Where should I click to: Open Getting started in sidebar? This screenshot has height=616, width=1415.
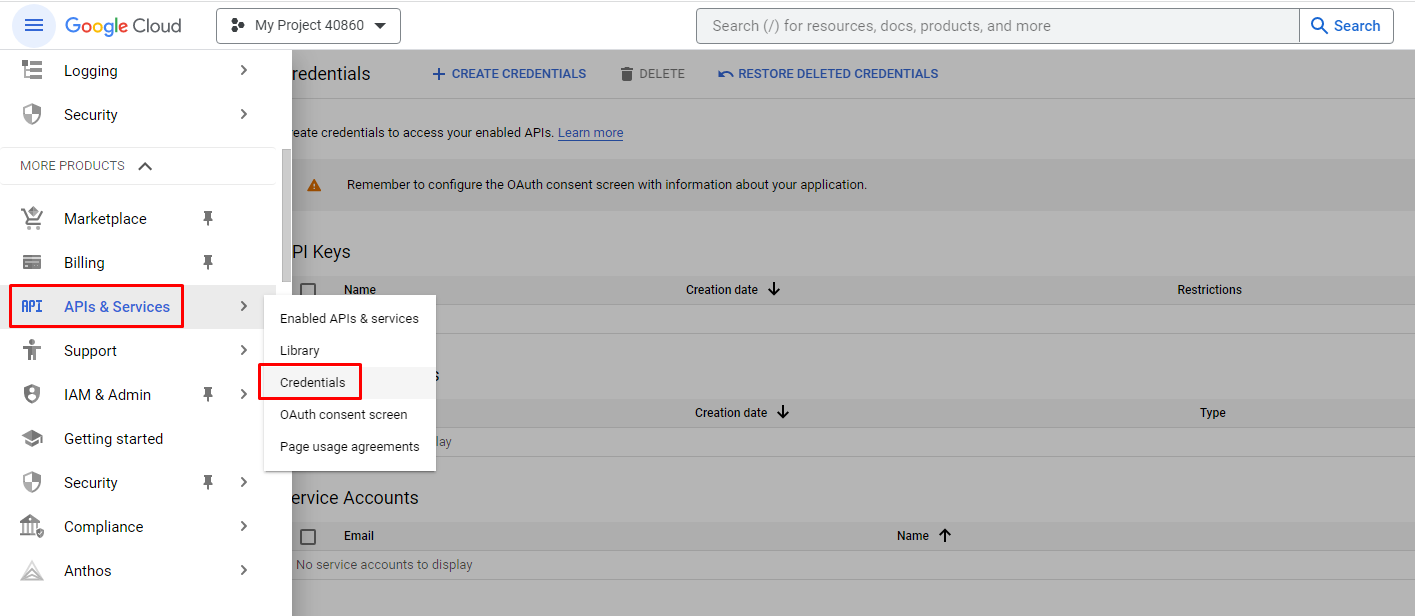click(113, 438)
